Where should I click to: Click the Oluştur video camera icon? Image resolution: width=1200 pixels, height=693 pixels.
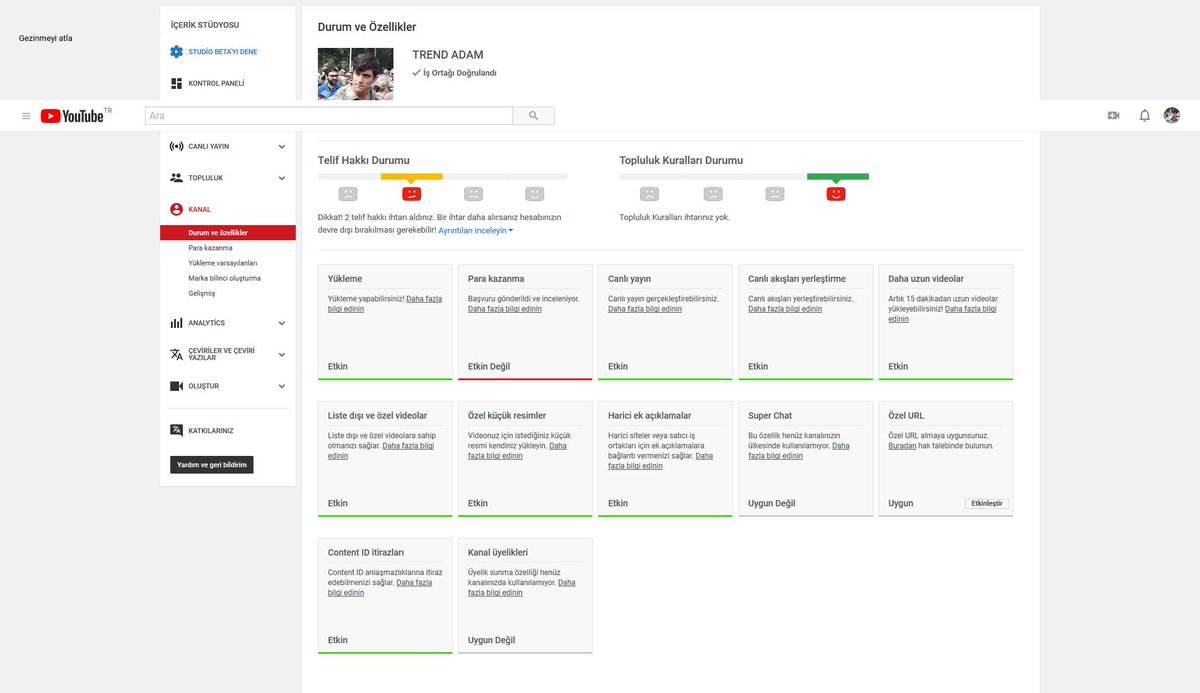point(176,386)
